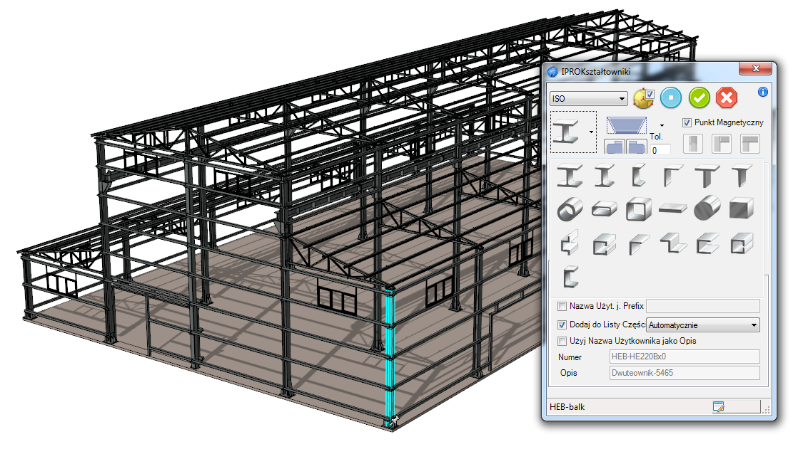
Task: Select the square hollow section profile
Action: (x=638, y=210)
